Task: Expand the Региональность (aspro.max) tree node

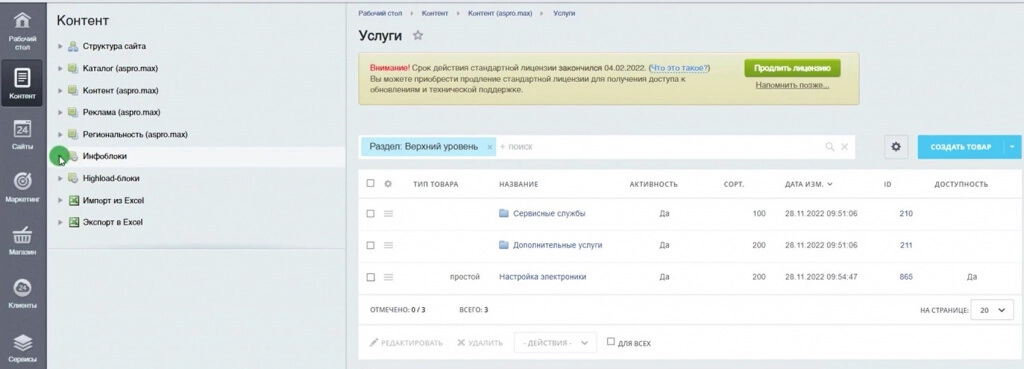Action: (x=60, y=135)
